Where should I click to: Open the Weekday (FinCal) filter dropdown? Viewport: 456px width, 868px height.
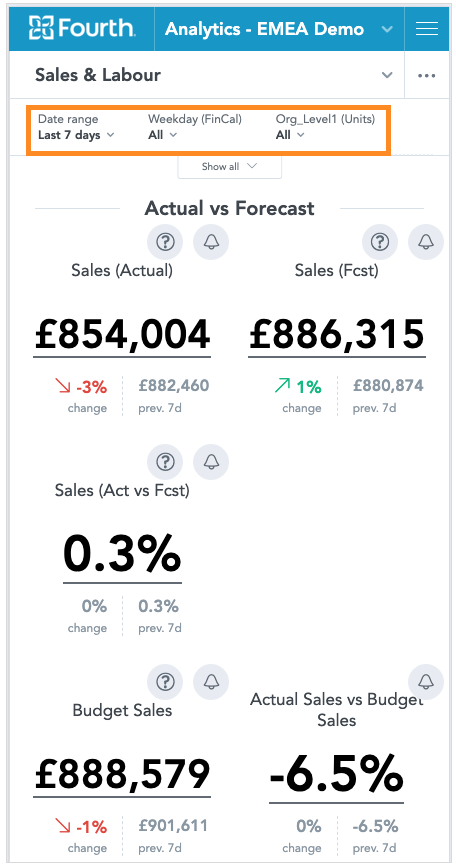195,128
